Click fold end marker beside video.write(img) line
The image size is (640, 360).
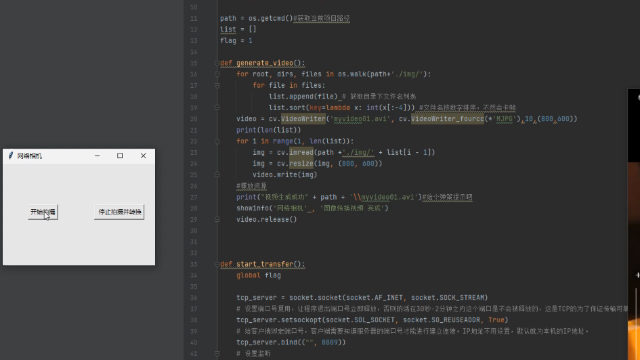click(217, 175)
